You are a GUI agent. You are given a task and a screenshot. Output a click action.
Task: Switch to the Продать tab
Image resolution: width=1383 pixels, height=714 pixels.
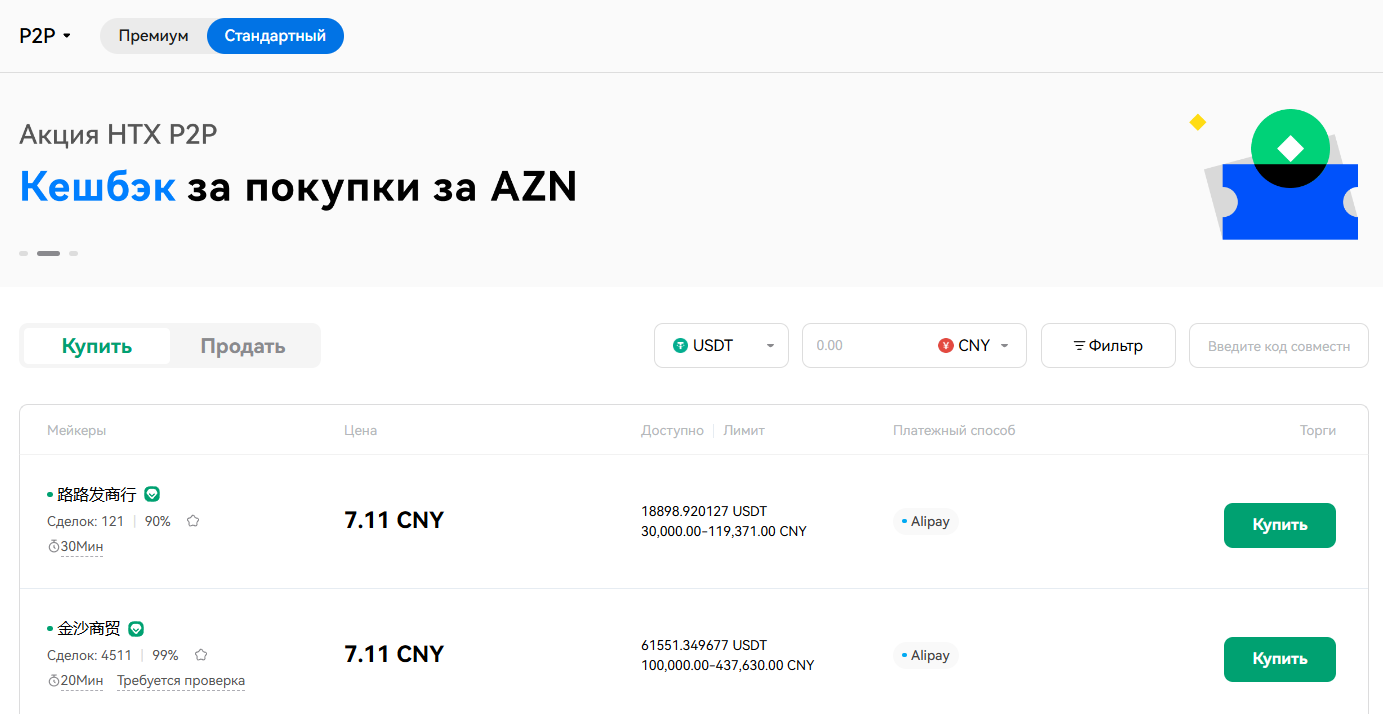244,344
